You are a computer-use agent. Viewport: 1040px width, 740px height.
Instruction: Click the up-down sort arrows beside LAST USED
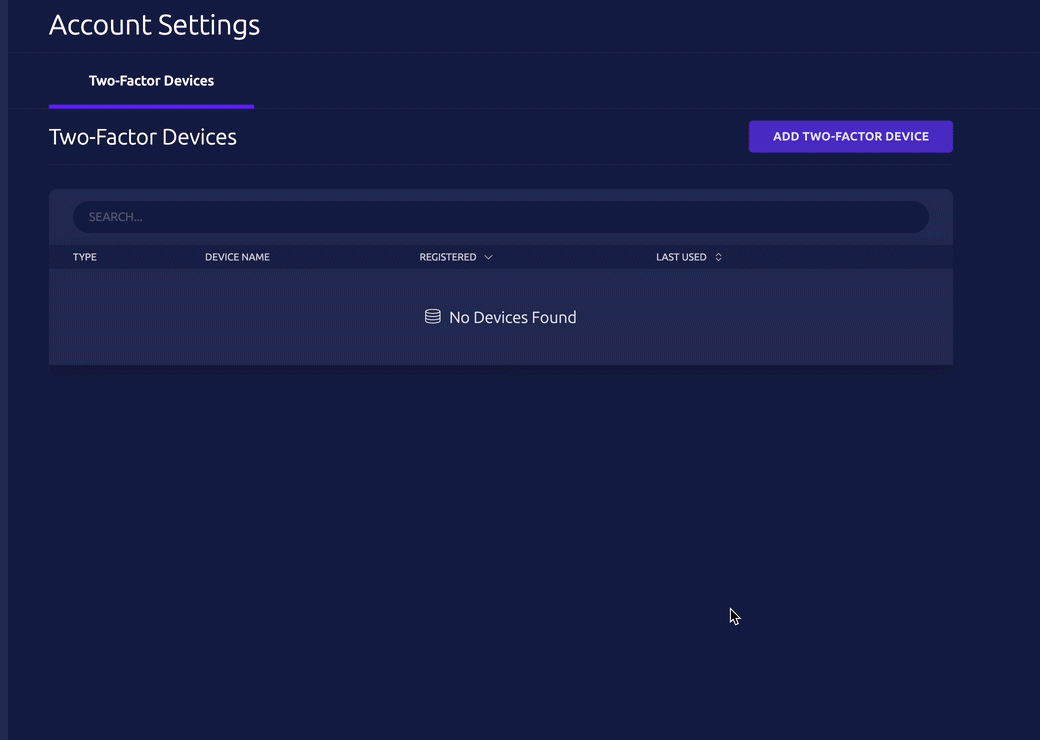click(717, 257)
